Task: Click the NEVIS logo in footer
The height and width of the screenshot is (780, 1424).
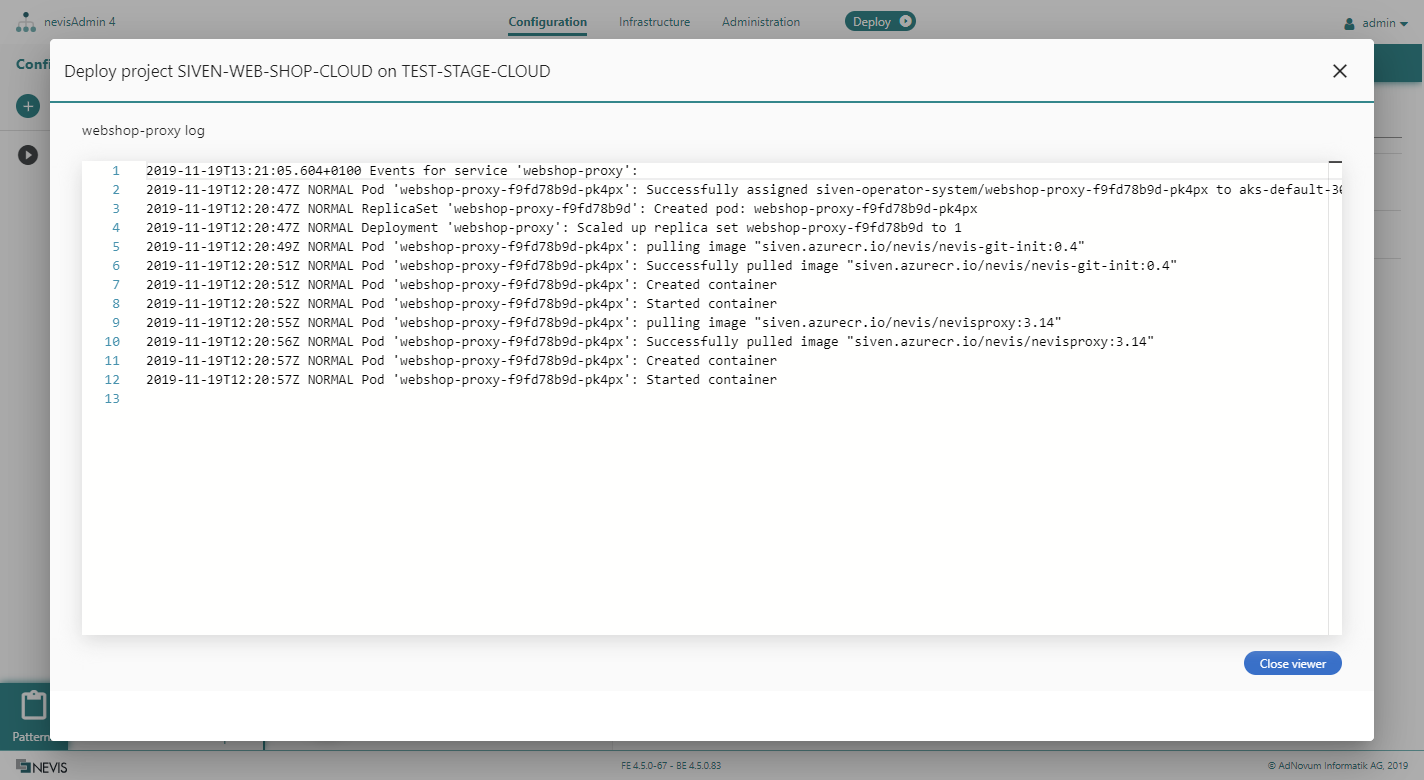Action: pyautogui.click(x=42, y=767)
